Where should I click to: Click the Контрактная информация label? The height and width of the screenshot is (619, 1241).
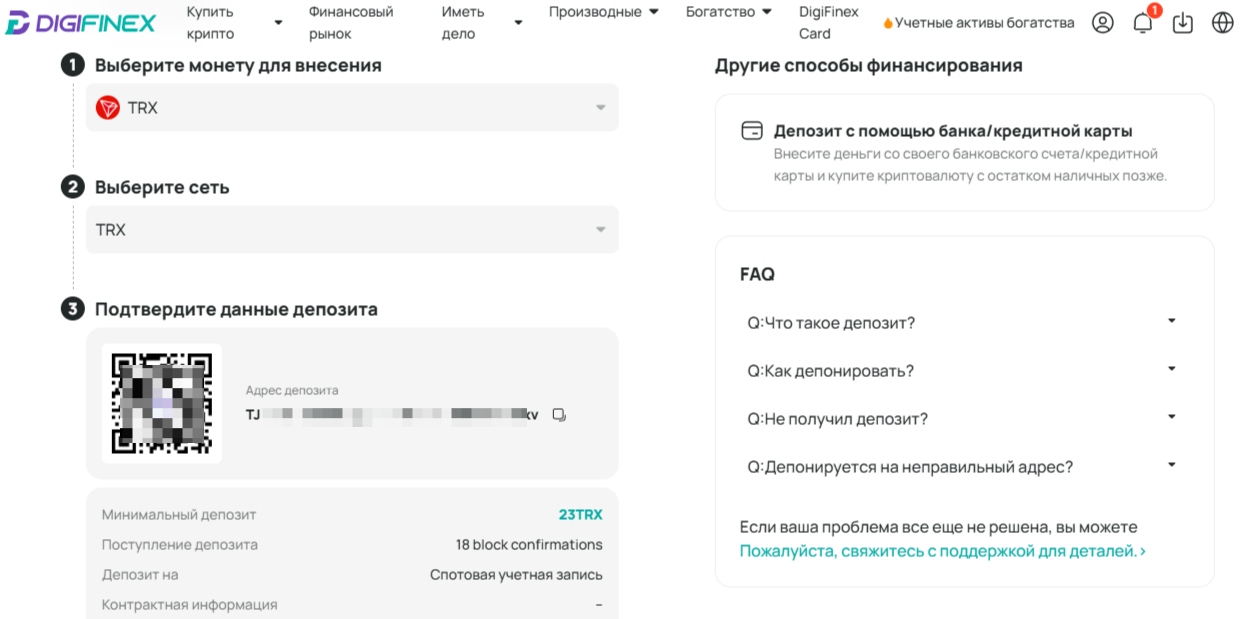[x=190, y=605]
